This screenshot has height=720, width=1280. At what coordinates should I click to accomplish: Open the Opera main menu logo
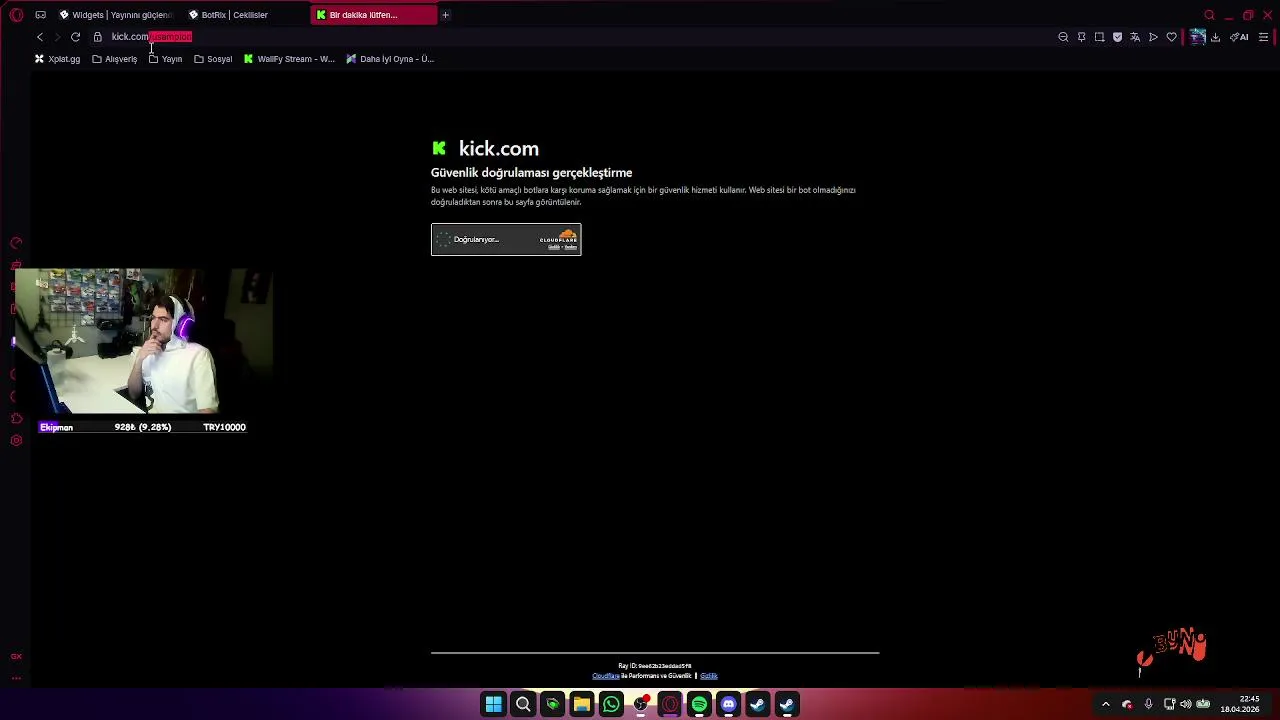tap(16, 15)
